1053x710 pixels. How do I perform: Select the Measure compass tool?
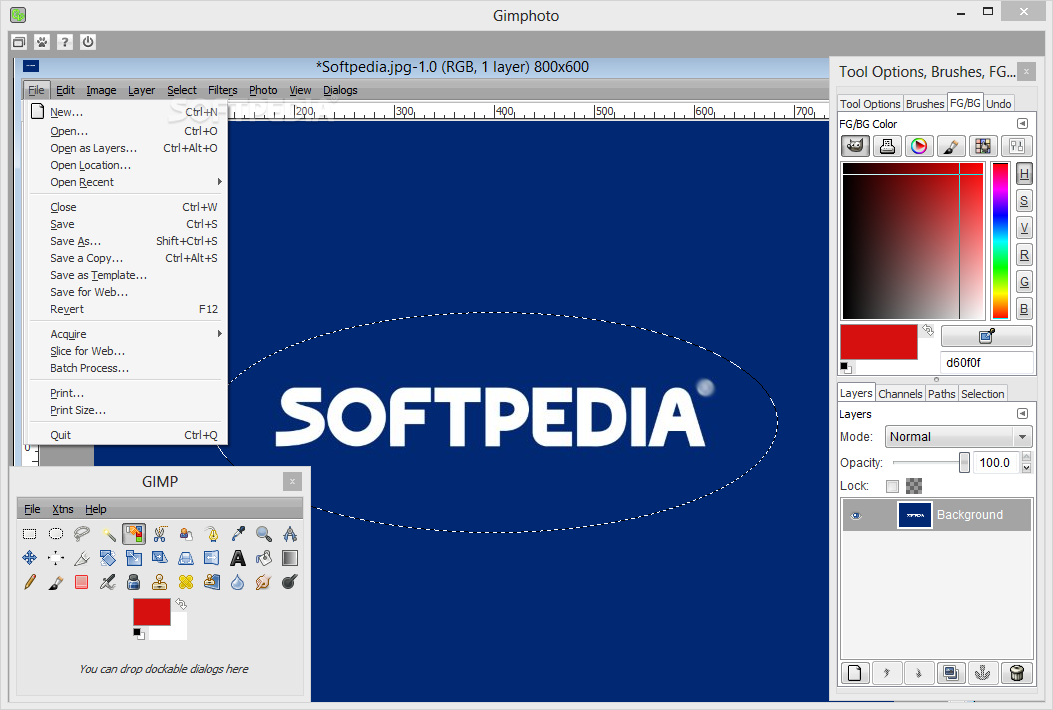tap(289, 534)
